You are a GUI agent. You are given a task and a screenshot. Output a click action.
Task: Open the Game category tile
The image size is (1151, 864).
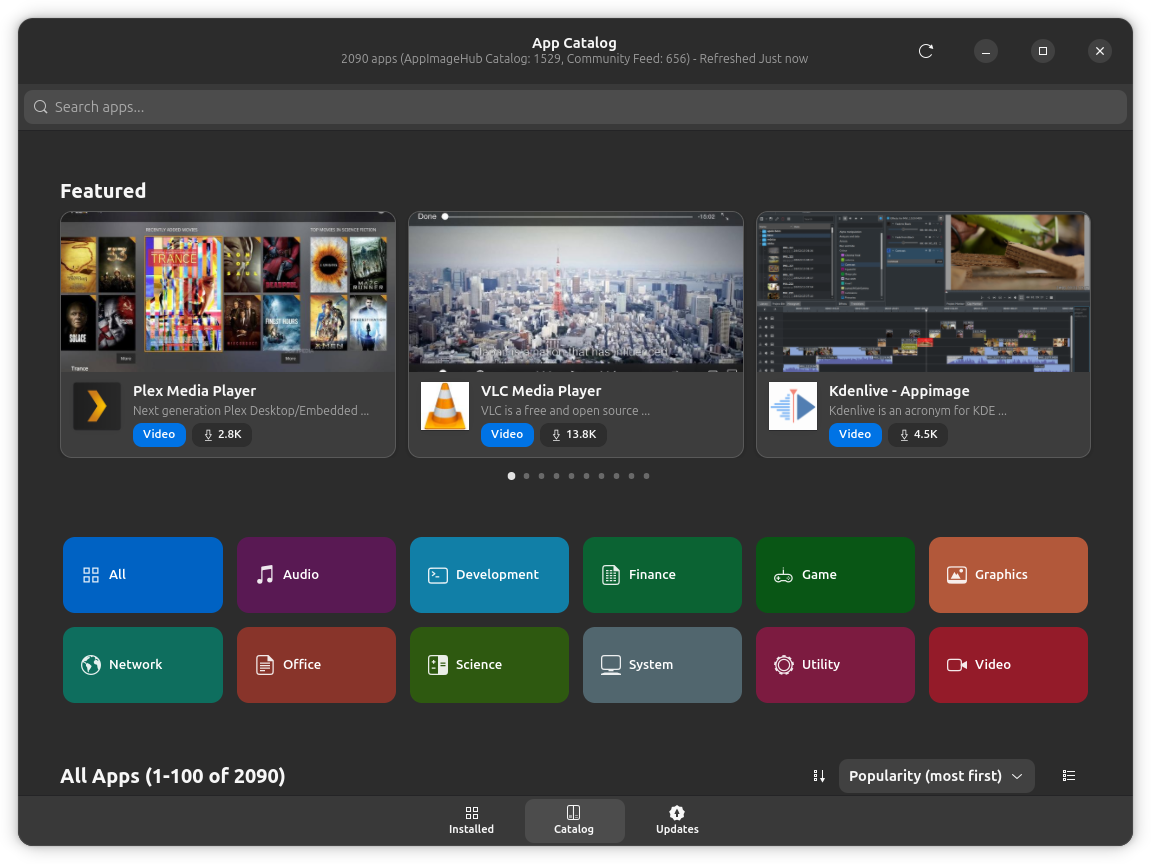click(835, 575)
